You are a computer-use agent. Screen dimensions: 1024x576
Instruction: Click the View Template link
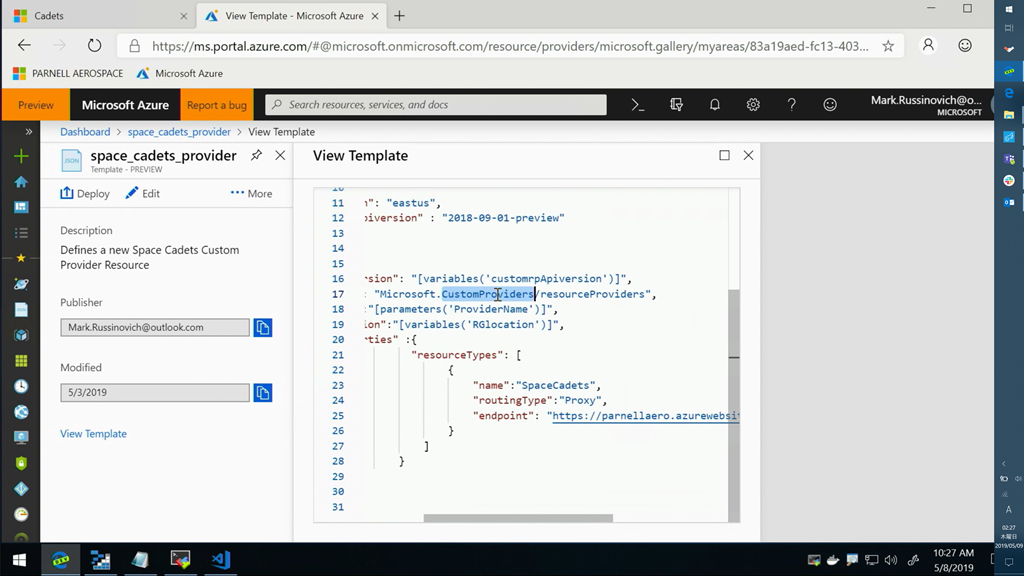point(93,434)
